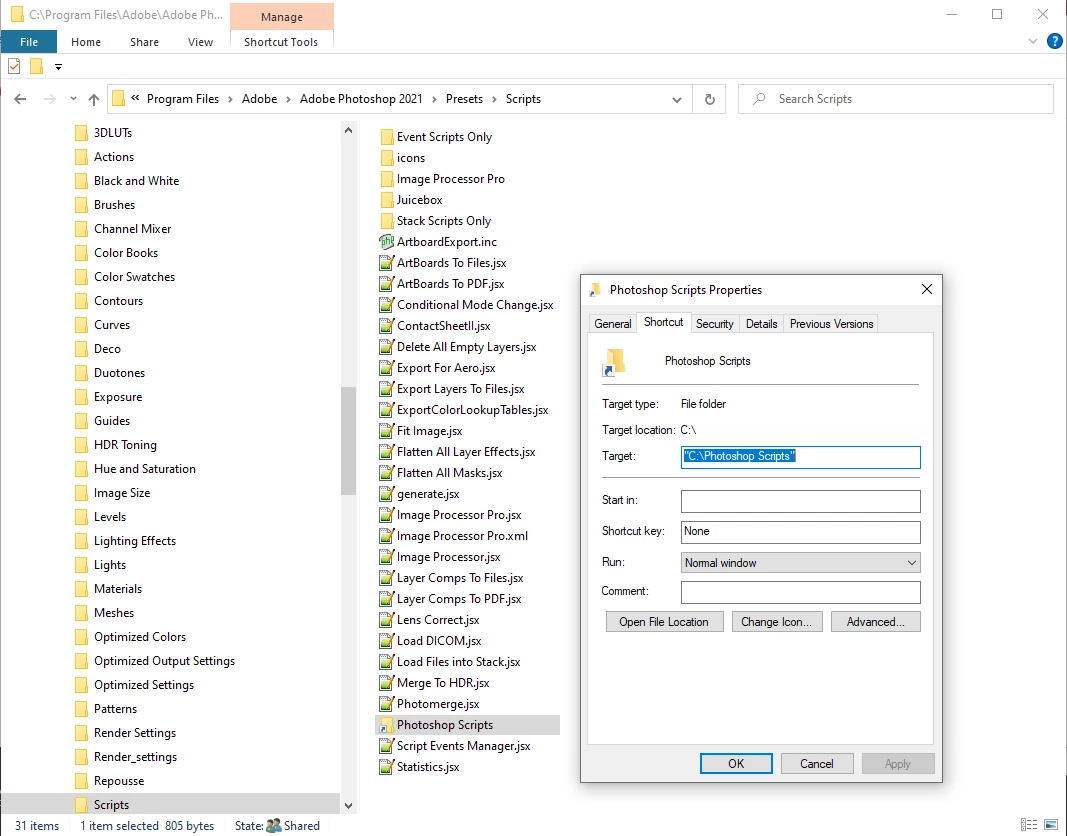The width and height of the screenshot is (1067, 836).
Task: Switch to the Home ribbon tab
Action: (86, 41)
